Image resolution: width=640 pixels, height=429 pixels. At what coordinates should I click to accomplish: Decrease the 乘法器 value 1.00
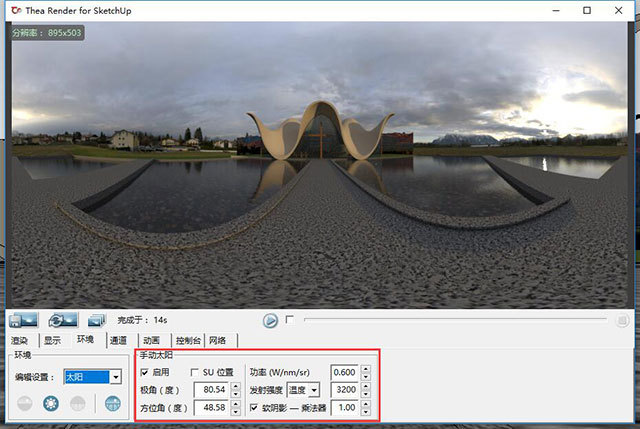pyautogui.click(x=366, y=411)
